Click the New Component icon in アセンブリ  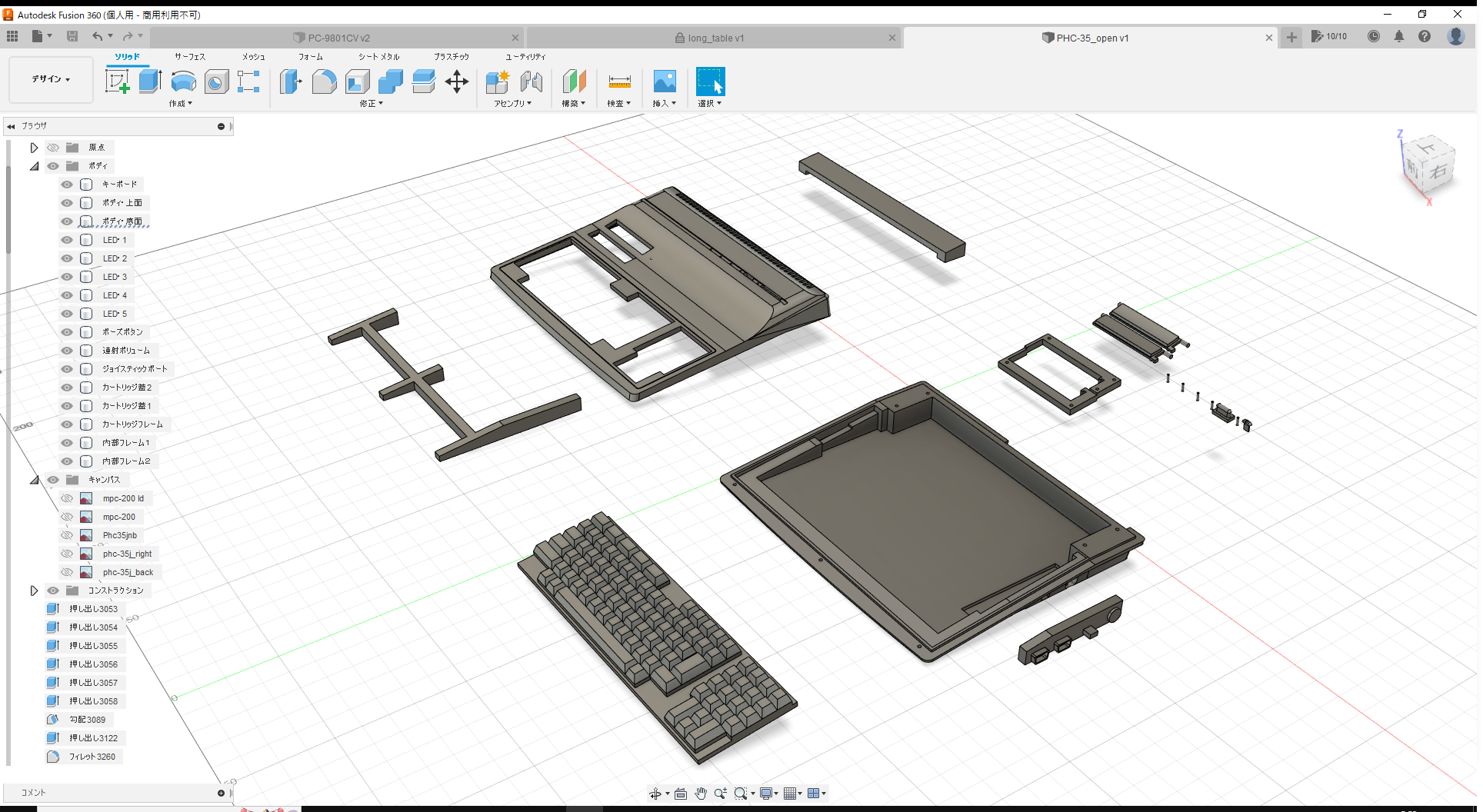click(x=498, y=81)
